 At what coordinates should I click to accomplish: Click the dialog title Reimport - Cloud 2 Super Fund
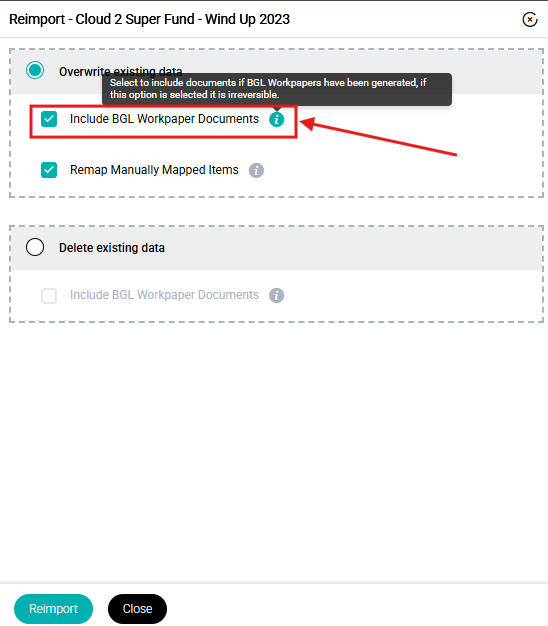(149, 20)
